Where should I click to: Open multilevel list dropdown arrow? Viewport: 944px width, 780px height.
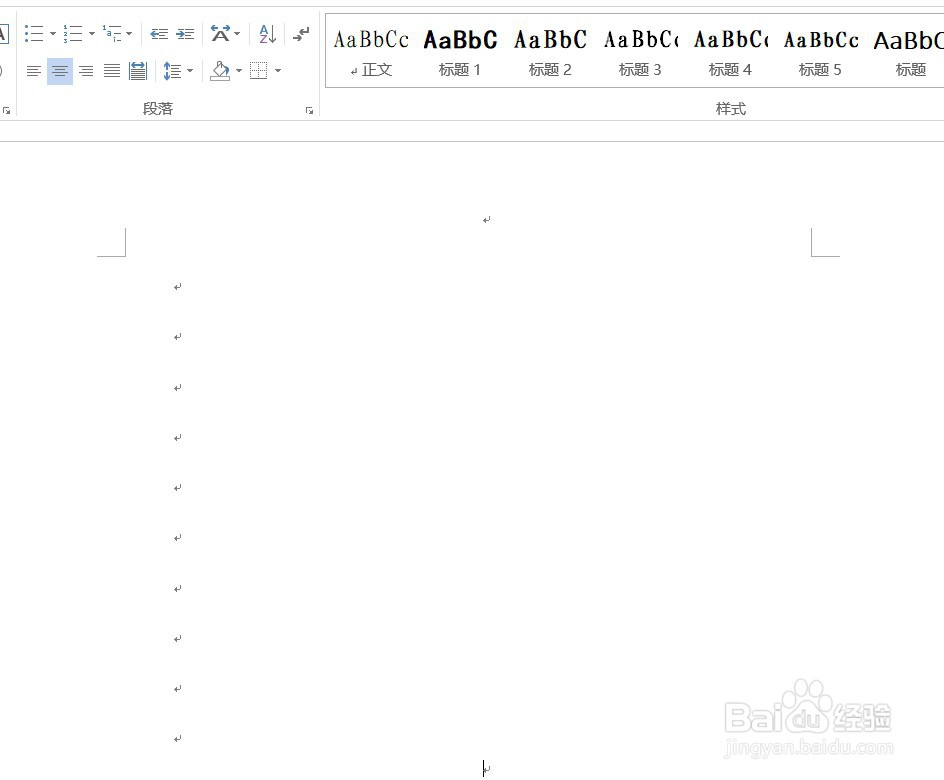tap(129, 34)
